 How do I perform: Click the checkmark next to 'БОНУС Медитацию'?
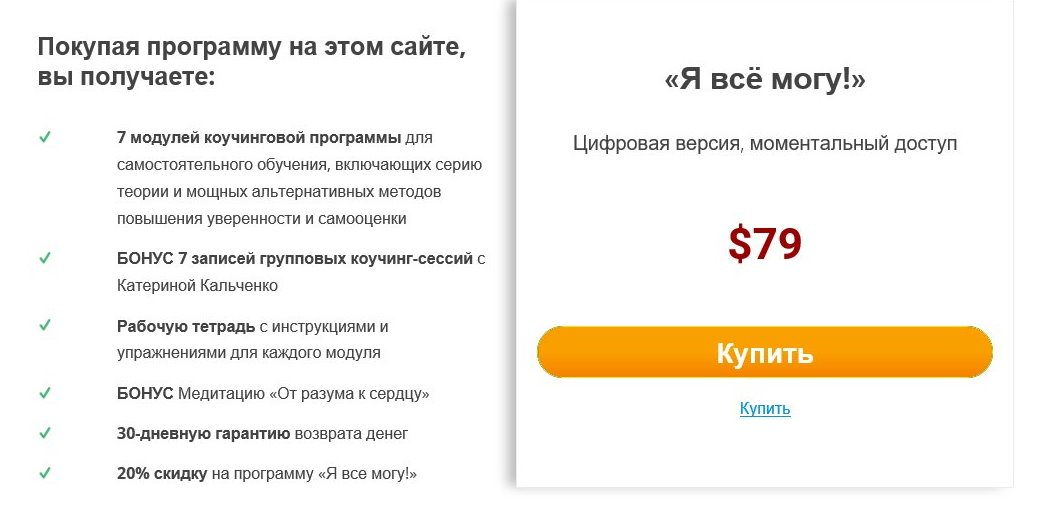point(45,393)
